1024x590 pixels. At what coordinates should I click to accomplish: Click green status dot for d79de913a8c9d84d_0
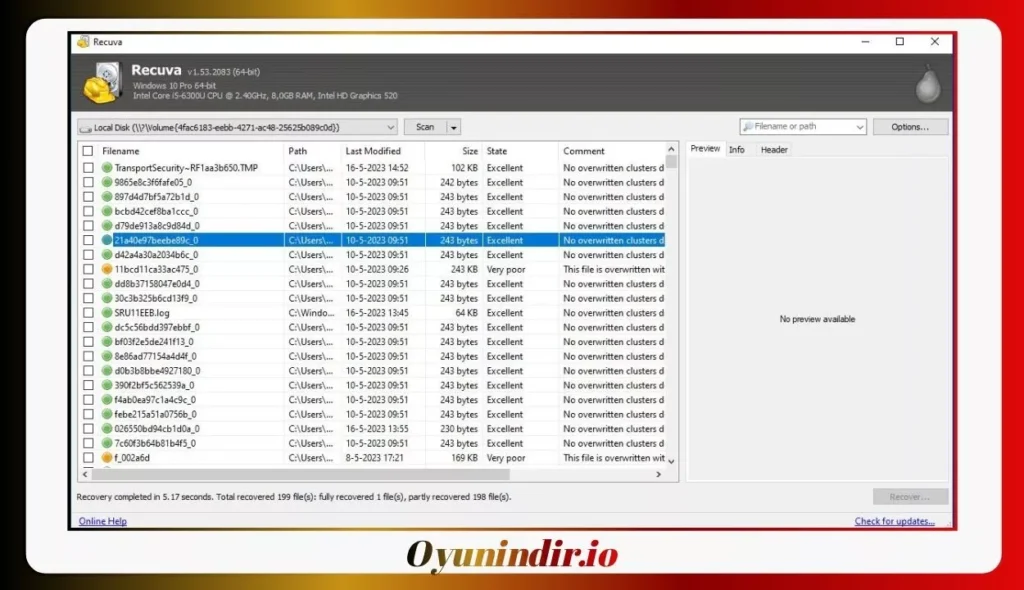pos(107,226)
